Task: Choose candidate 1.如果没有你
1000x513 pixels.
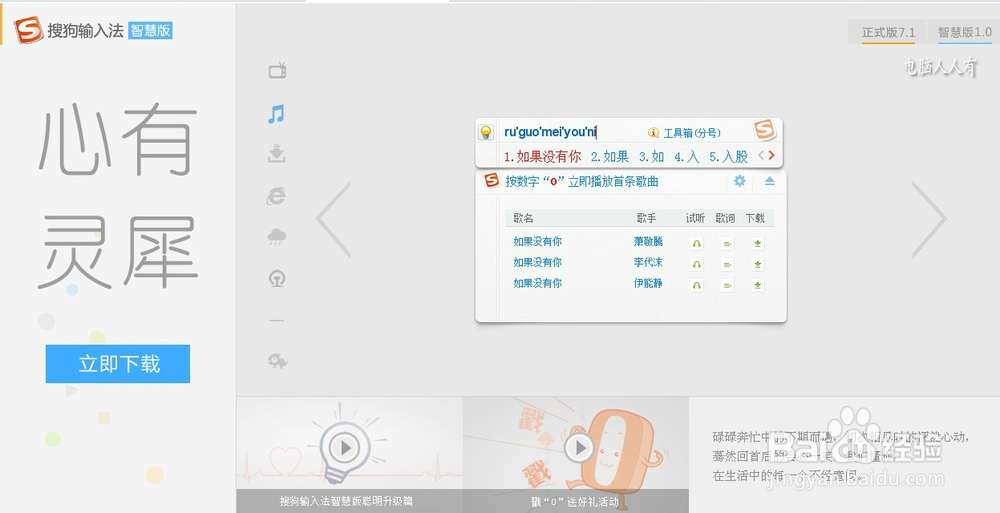Action: [543, 156]
